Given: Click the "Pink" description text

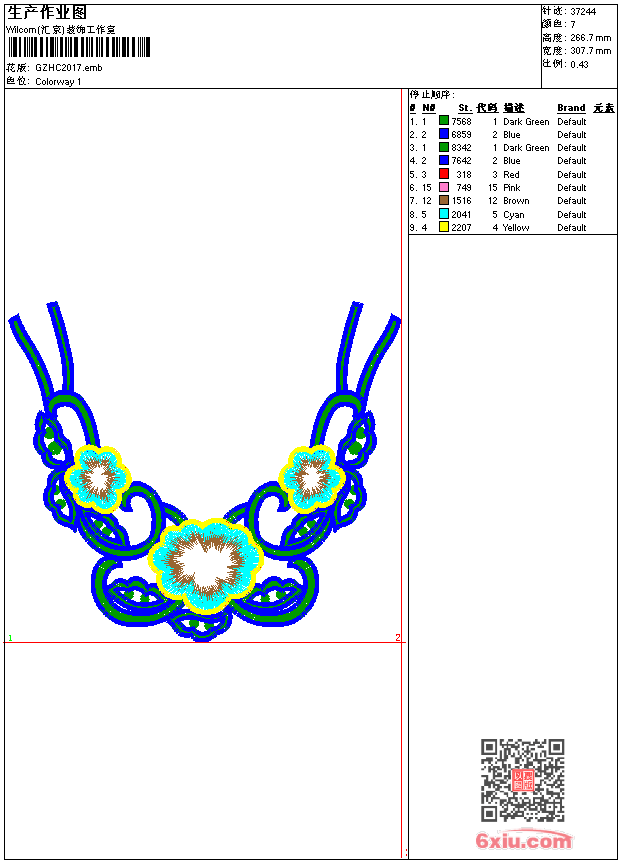Looking at the screenshot, I should [511, 188].
